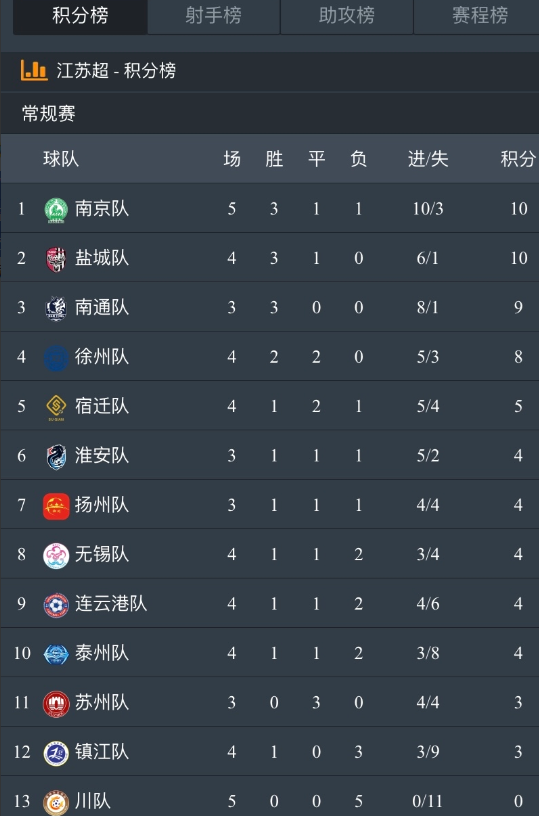Open the 徐州队 team name link
Image resolution: width=539 pixels, height=816 pixels.
(101, 357)
